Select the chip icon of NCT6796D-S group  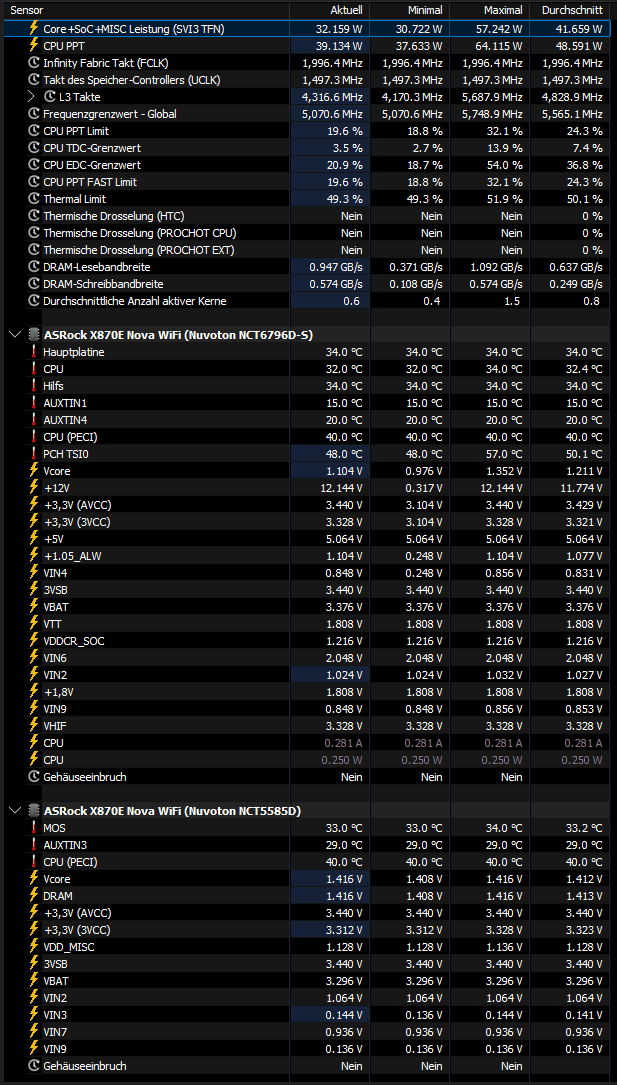click(33, 335)
